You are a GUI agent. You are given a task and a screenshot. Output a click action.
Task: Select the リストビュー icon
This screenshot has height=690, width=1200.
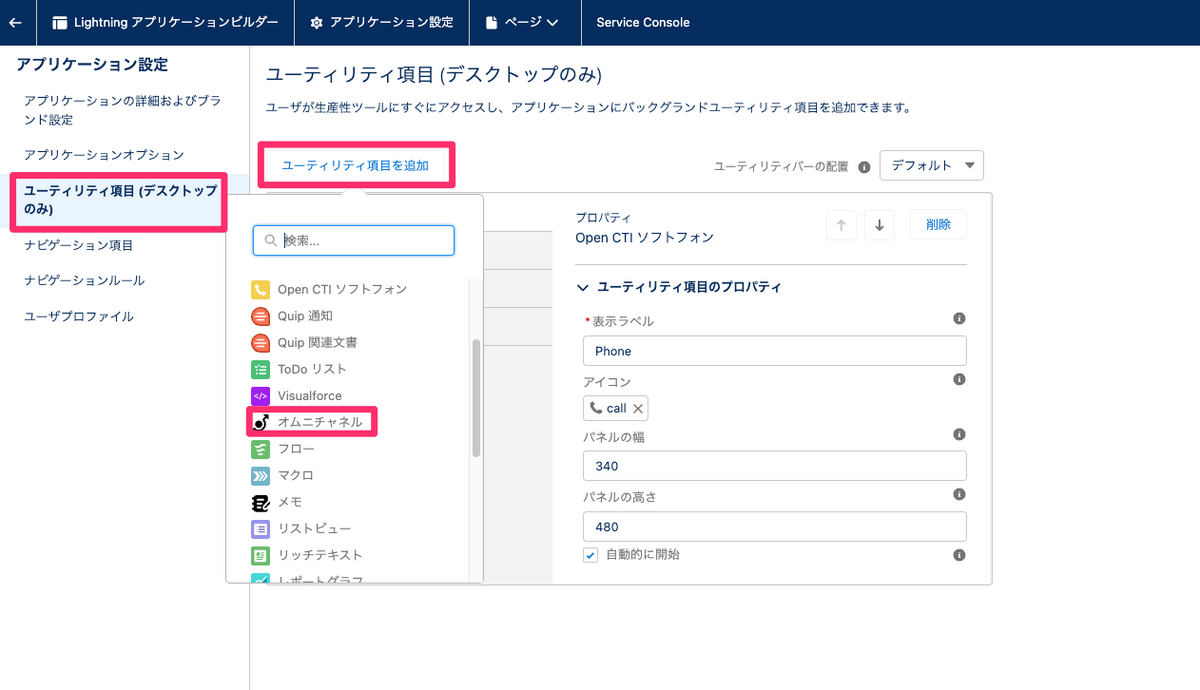[260, 528]
